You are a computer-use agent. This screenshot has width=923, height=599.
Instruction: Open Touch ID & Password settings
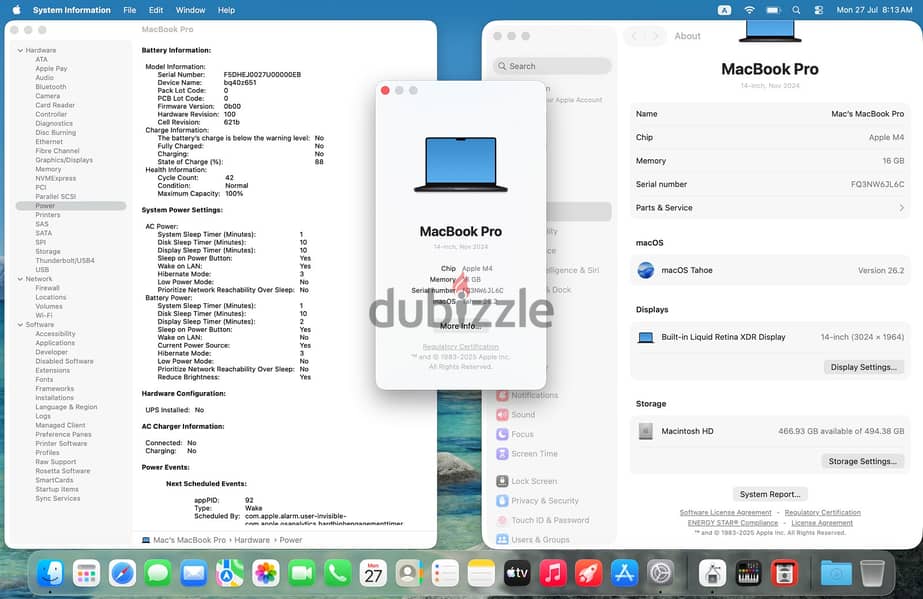pyautogui.click(x=543, y=520)
